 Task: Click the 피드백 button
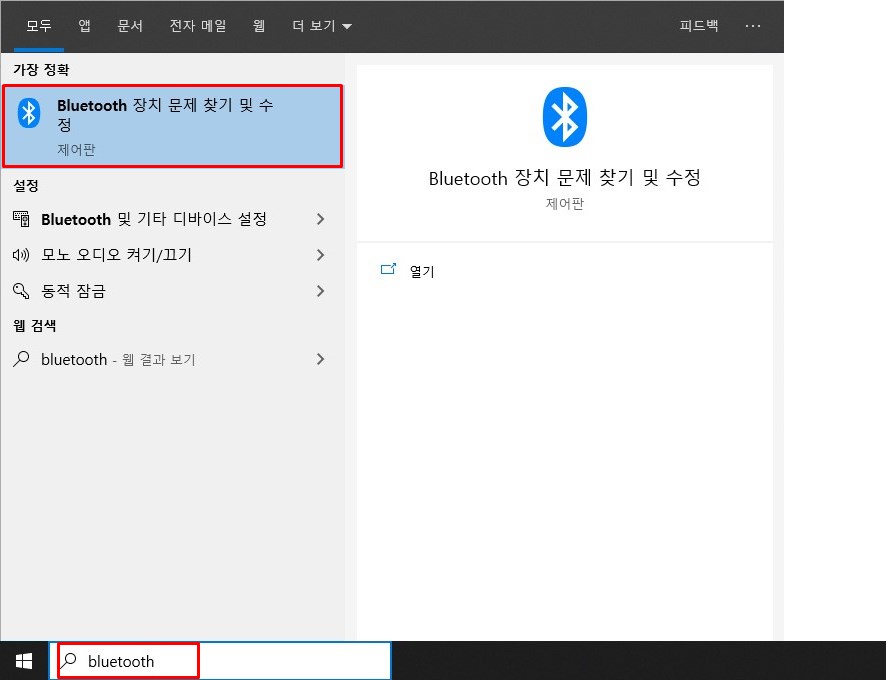[x=699, y=26]
